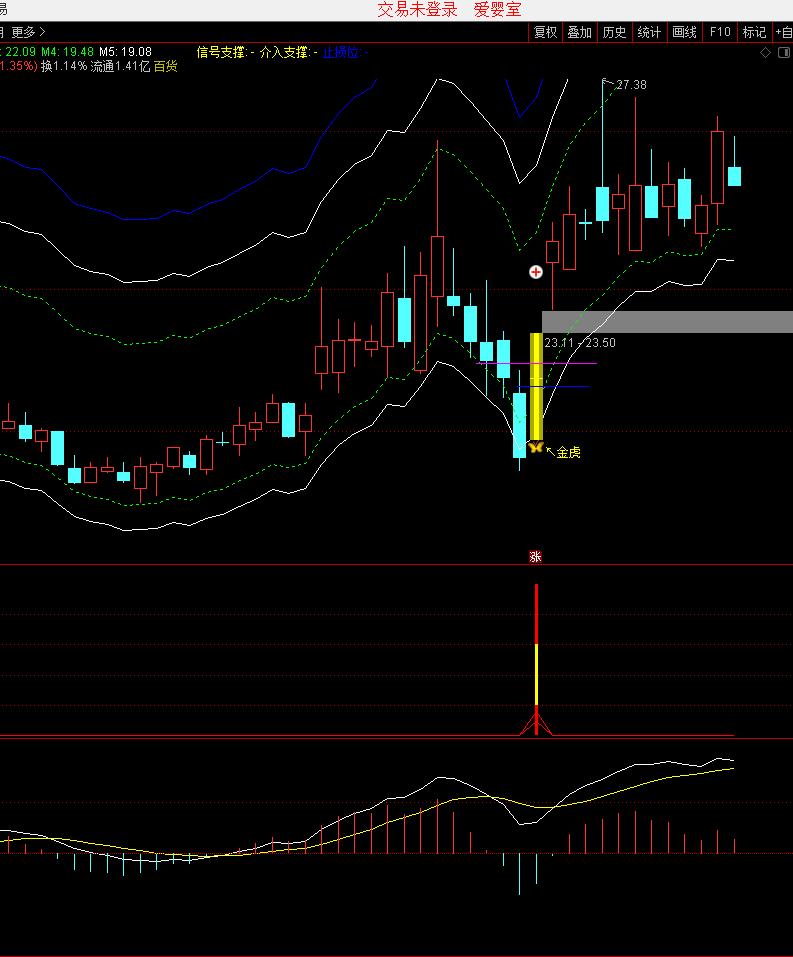Click the 百货 sector tag

[x=165, y=67]
